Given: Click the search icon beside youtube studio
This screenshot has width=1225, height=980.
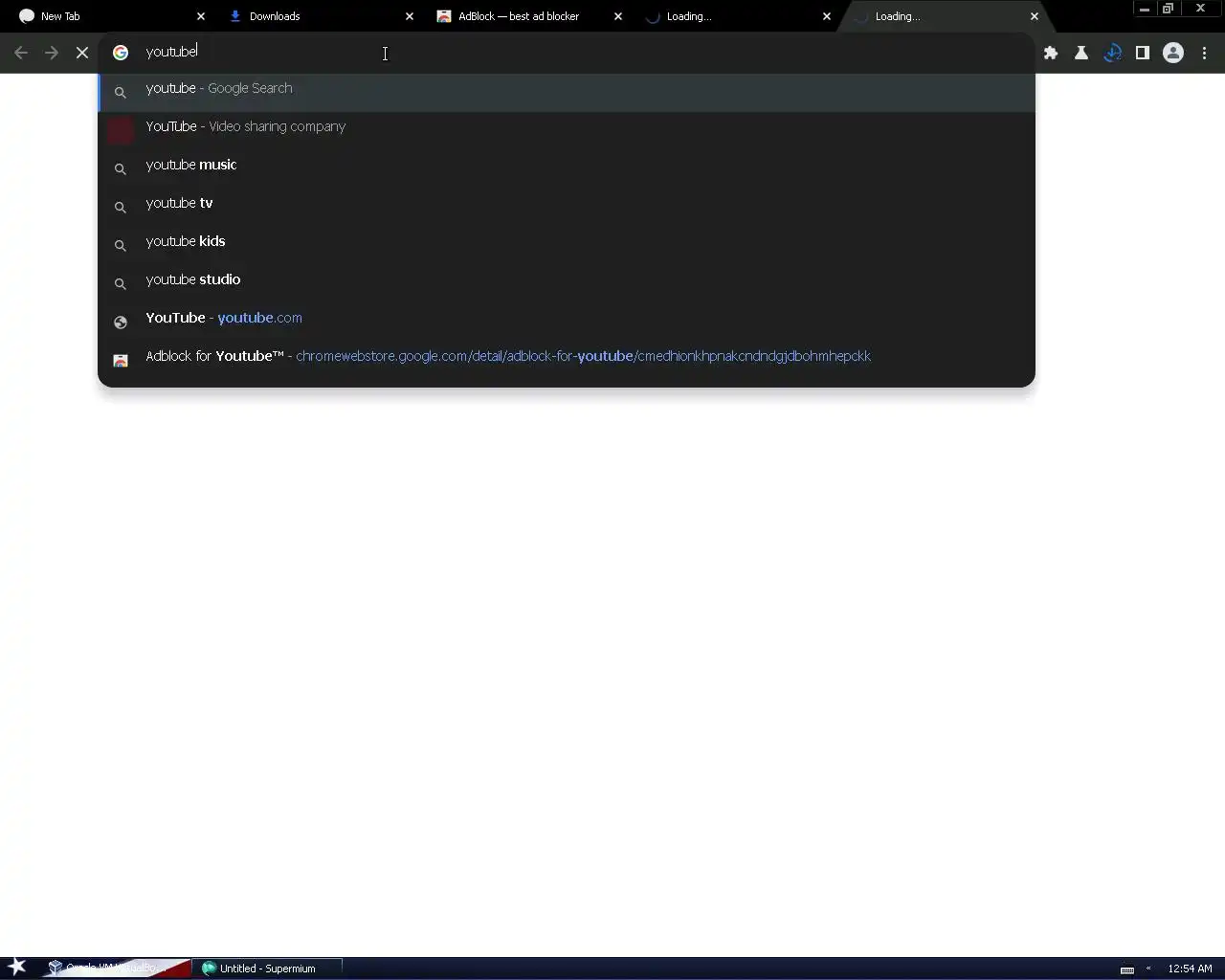Looking at the screenshot, I should point(121,284).
